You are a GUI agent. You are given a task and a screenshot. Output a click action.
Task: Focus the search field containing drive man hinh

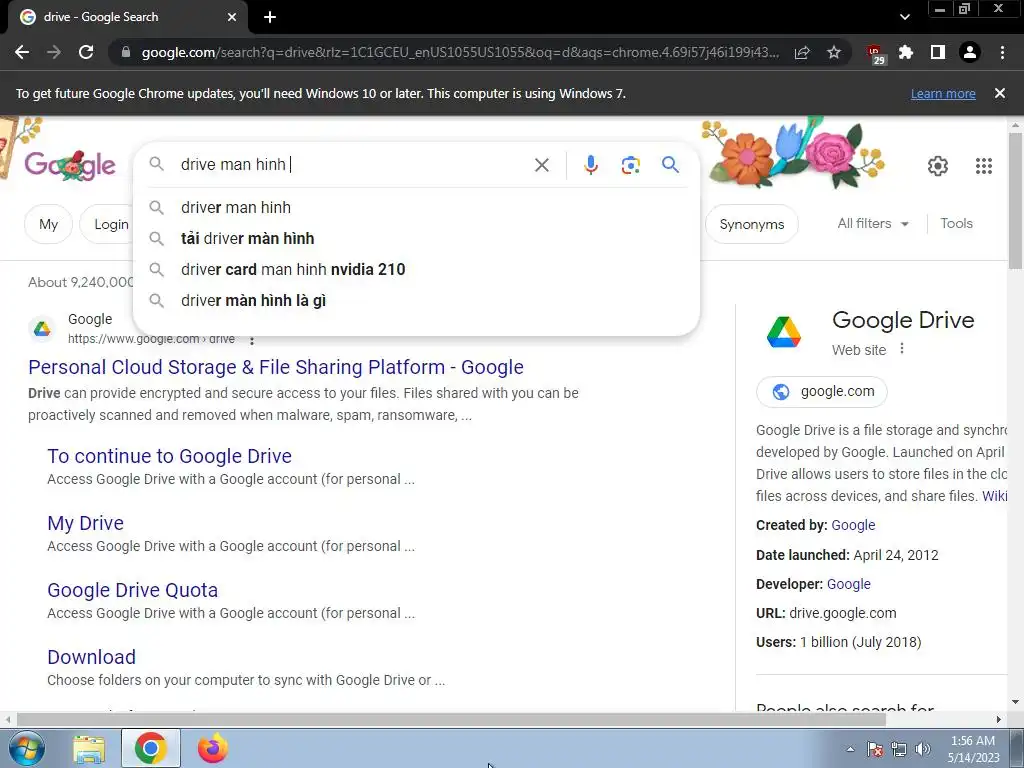pyautogui.click(x=353, y=165)
